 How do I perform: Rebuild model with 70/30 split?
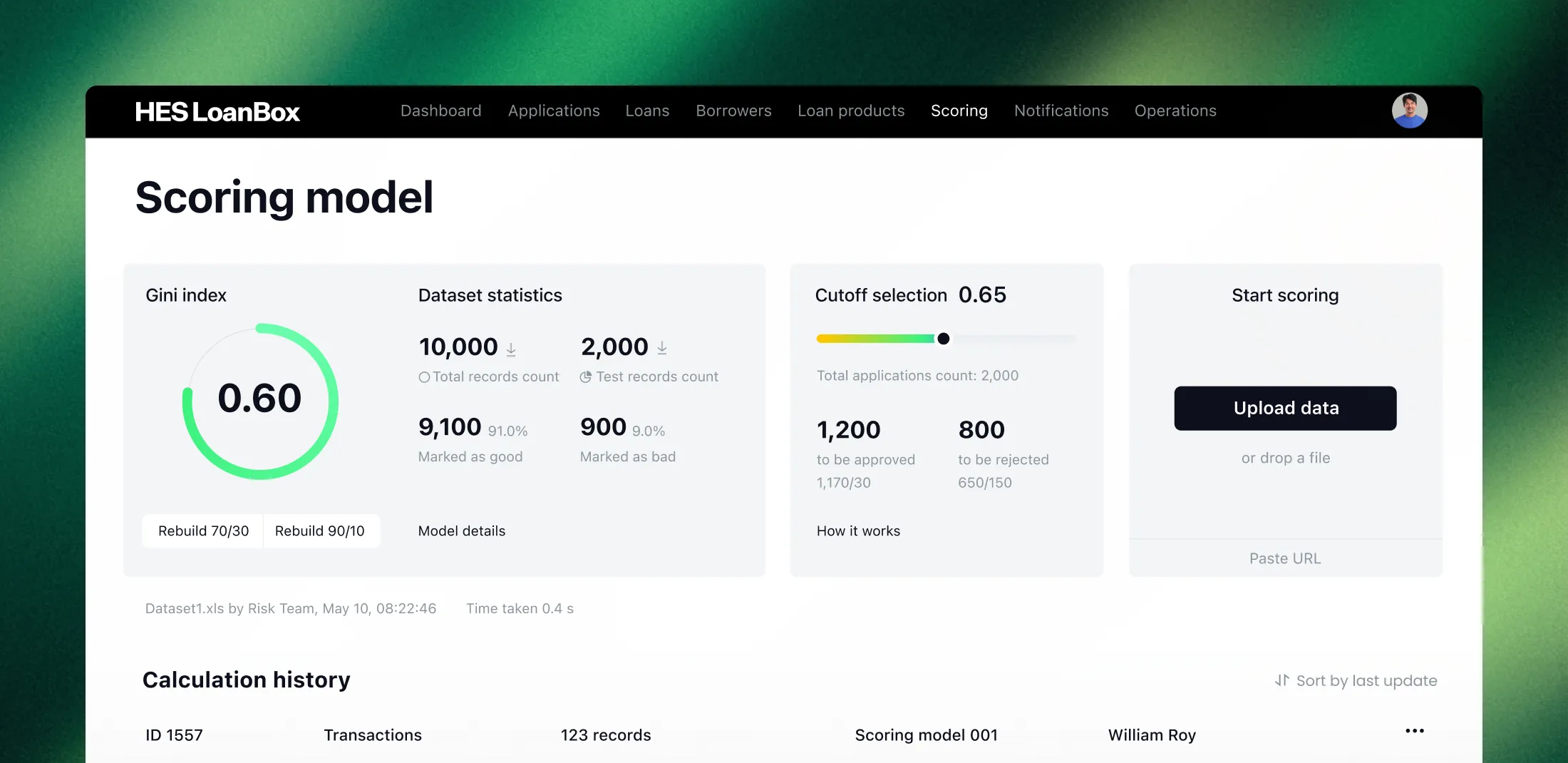[203, 531]
